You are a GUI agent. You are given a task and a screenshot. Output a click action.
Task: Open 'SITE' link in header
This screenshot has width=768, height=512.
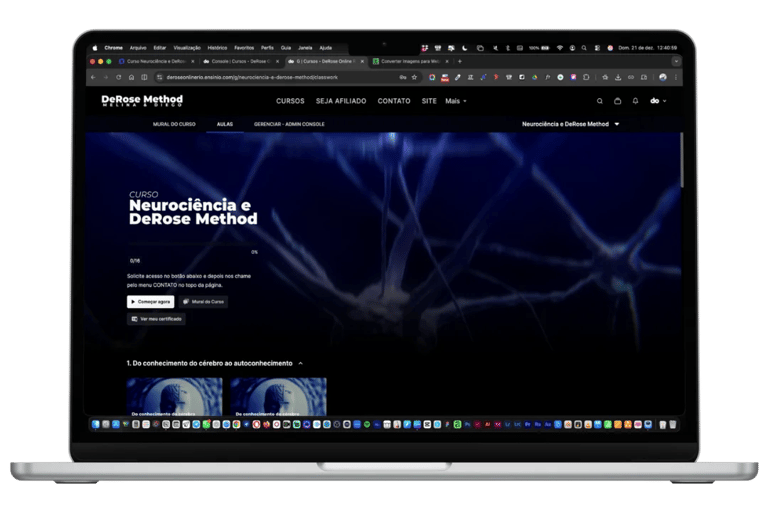(x=429, y=101)
